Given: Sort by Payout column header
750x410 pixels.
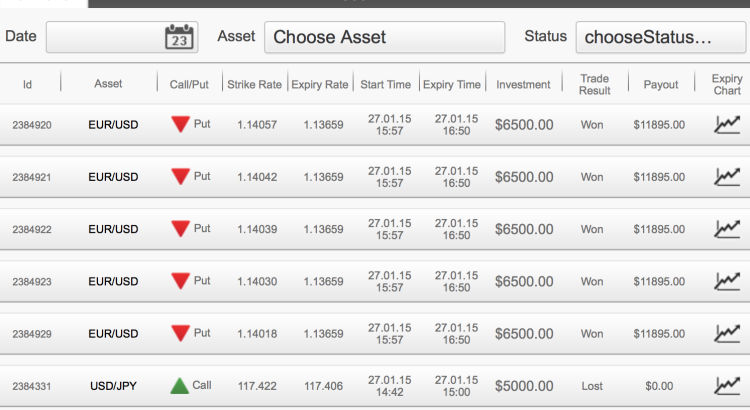Looking at the screenshot, I should [x=661, y=85].
